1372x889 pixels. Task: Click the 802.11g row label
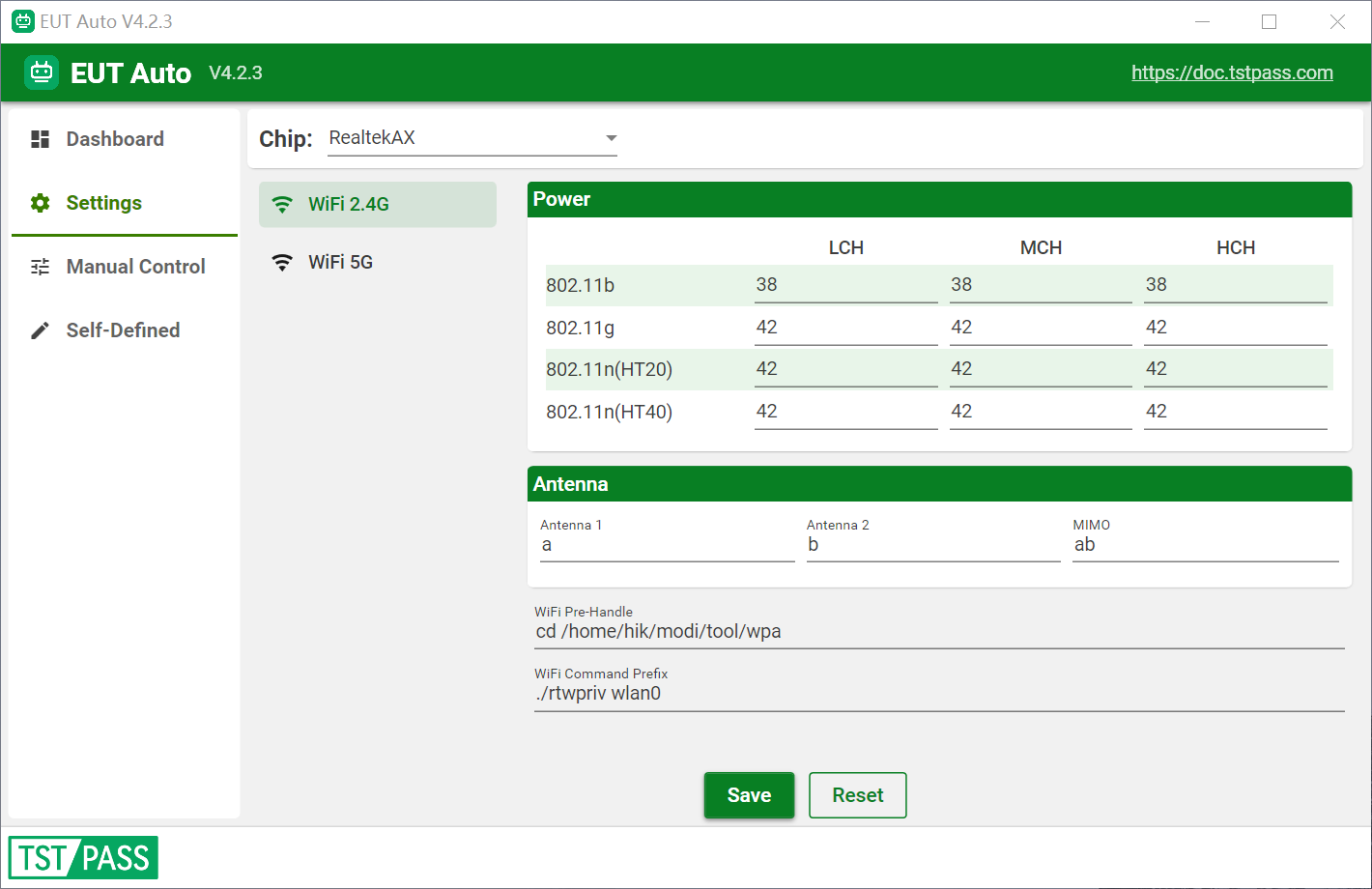(x=580, y=328)
